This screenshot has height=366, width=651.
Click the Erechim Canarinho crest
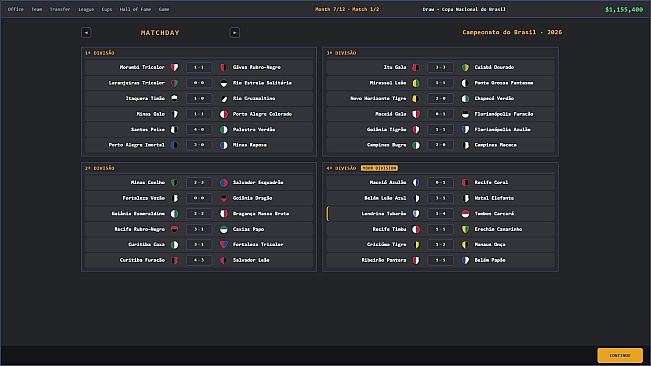click(x=465, y=229)
